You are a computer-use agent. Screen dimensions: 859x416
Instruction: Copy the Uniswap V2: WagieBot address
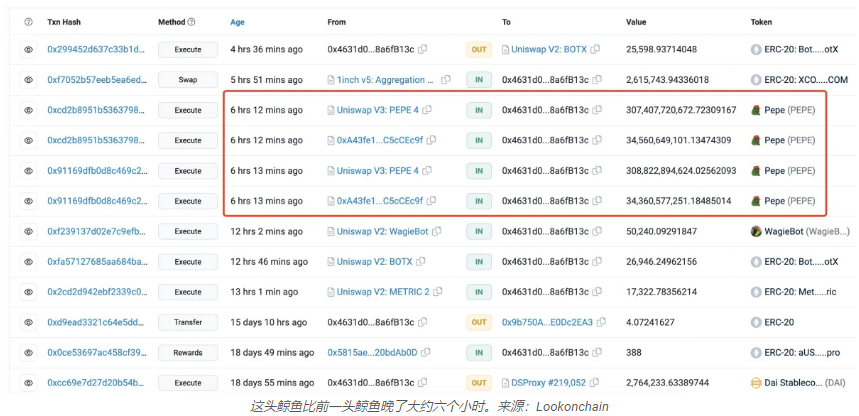[x=437, y=232]
